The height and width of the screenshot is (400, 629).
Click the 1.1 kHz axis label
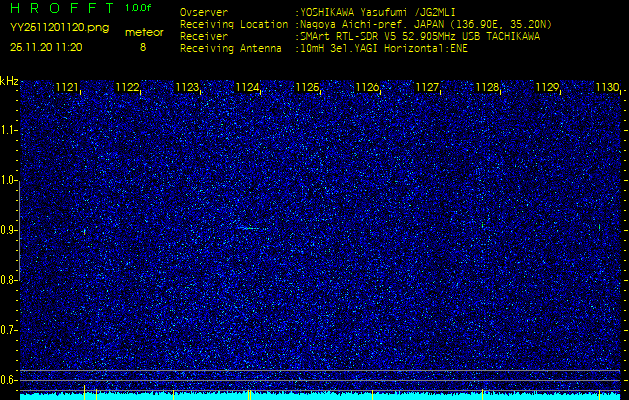[x=8, y=130]
